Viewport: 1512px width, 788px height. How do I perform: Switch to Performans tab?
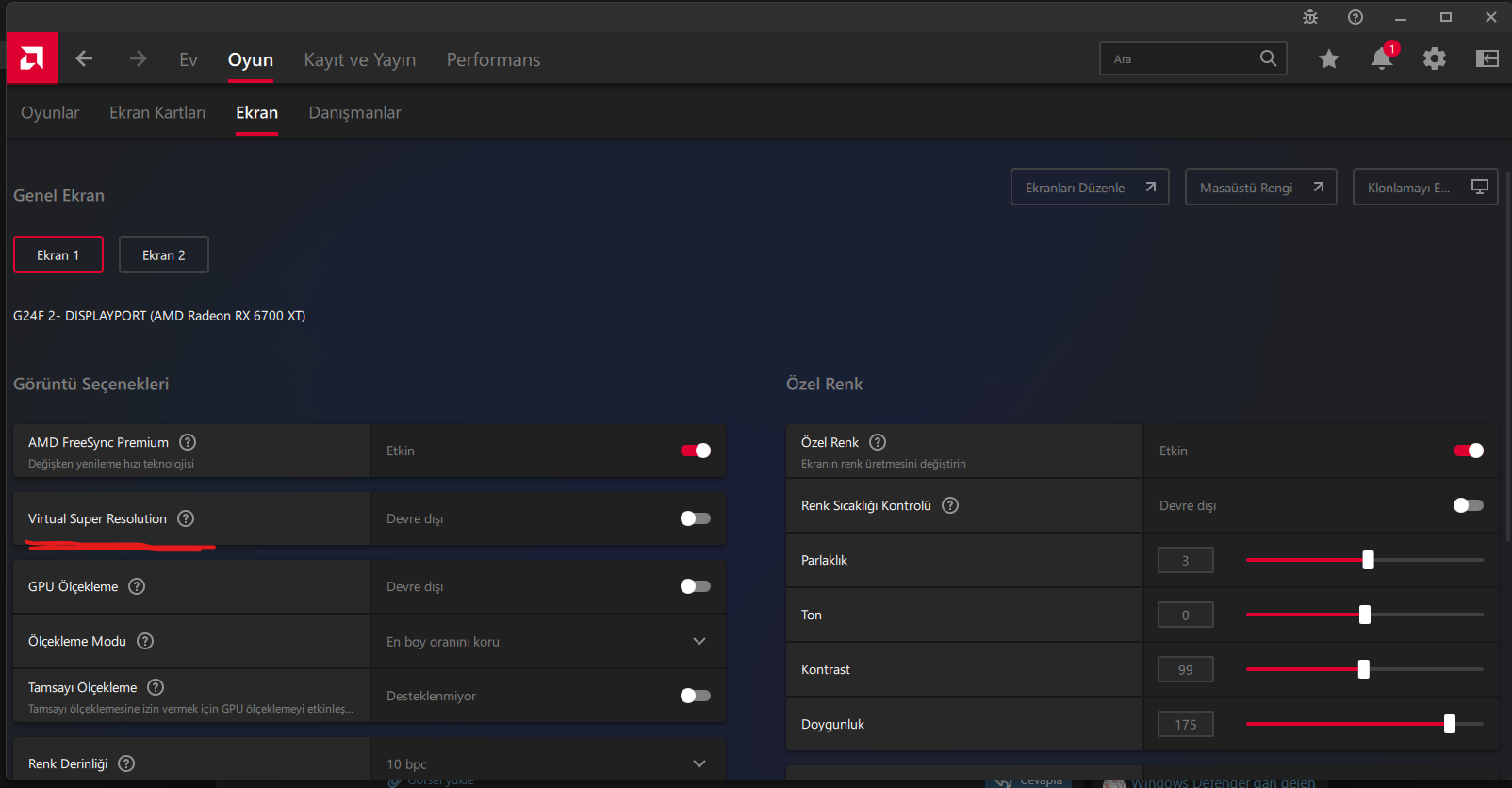coord(494,59)
